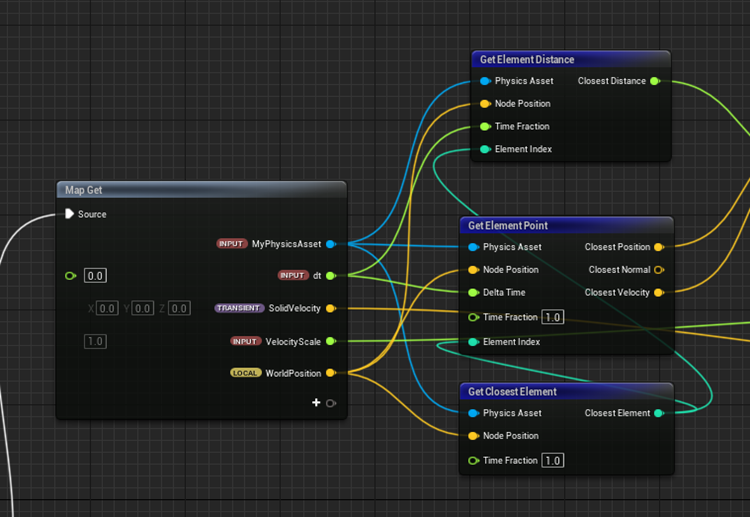This screenshot has height=517, width=750.
Task: Click the Source exec pin on Map Get
Action: [69, 214]
